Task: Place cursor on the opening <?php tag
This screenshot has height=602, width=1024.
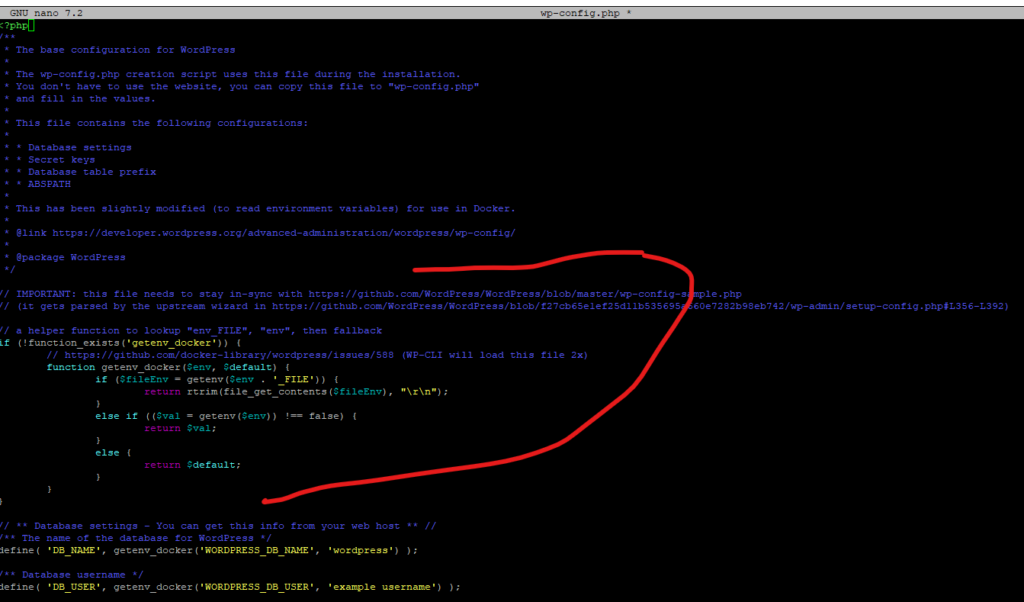Action: pyautogui.click(x=15, y=25)
